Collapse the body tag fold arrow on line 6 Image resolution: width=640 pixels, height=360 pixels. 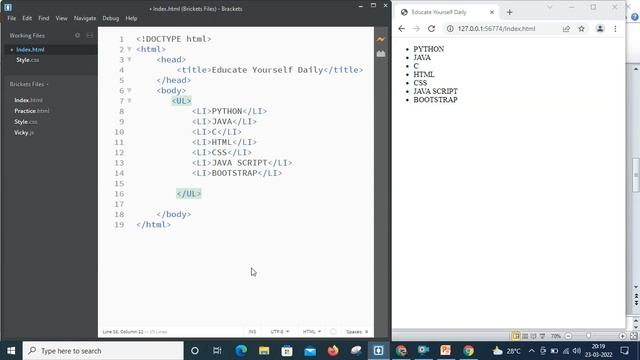click(x=129, y=91)
